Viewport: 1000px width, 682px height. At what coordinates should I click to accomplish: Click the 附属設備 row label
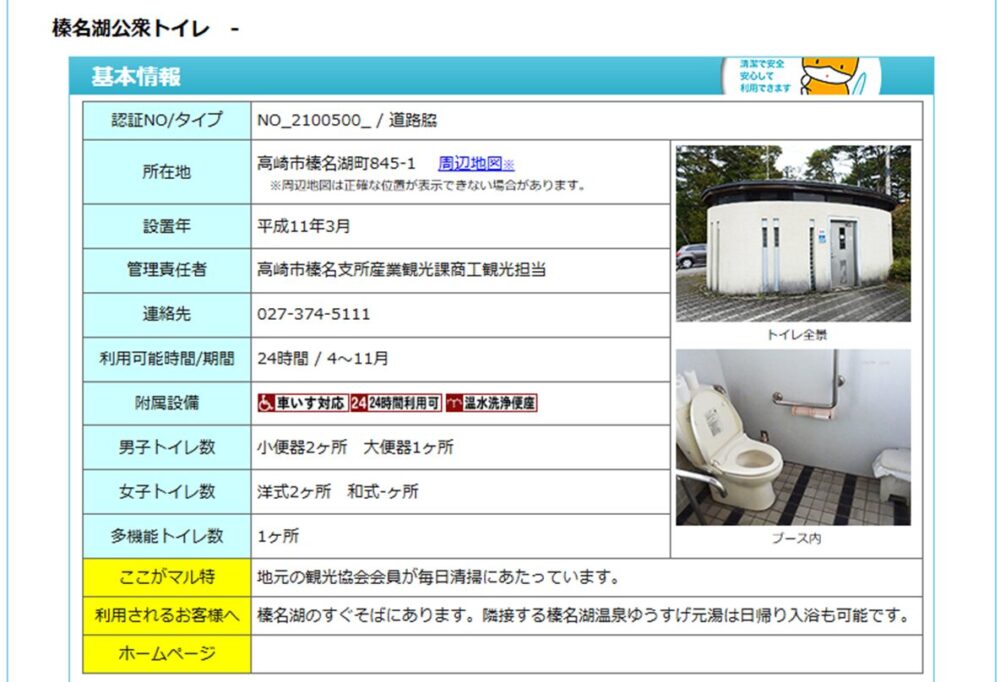point(167,403)
